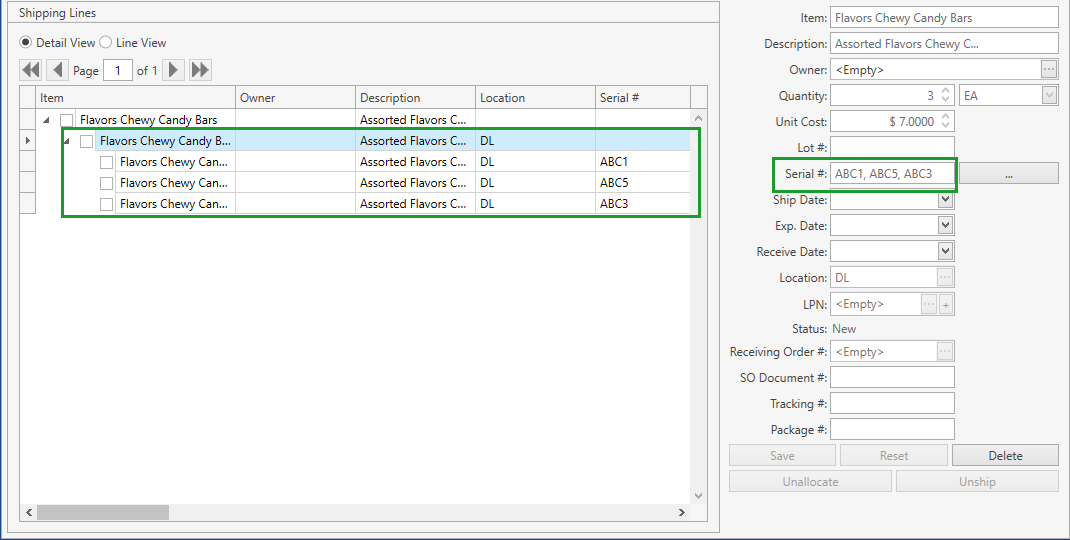Expand the Receive Date dropdown
This screenshot has width=1070, height=540.
[x=945, y=252]
